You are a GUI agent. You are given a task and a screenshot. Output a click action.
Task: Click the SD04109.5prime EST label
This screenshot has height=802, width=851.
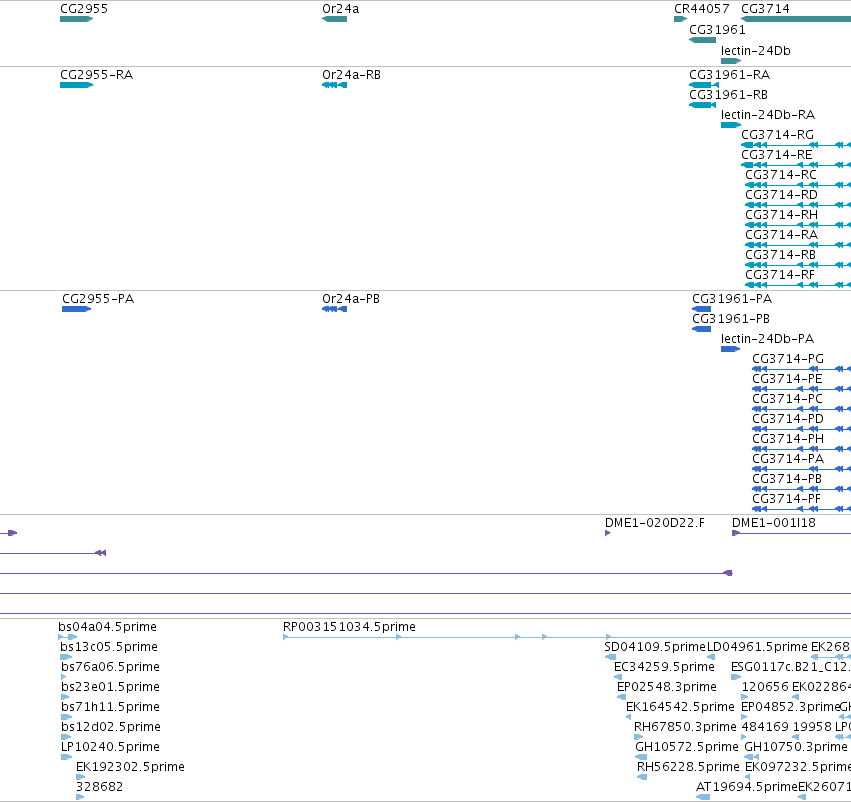tap(655, 647)
